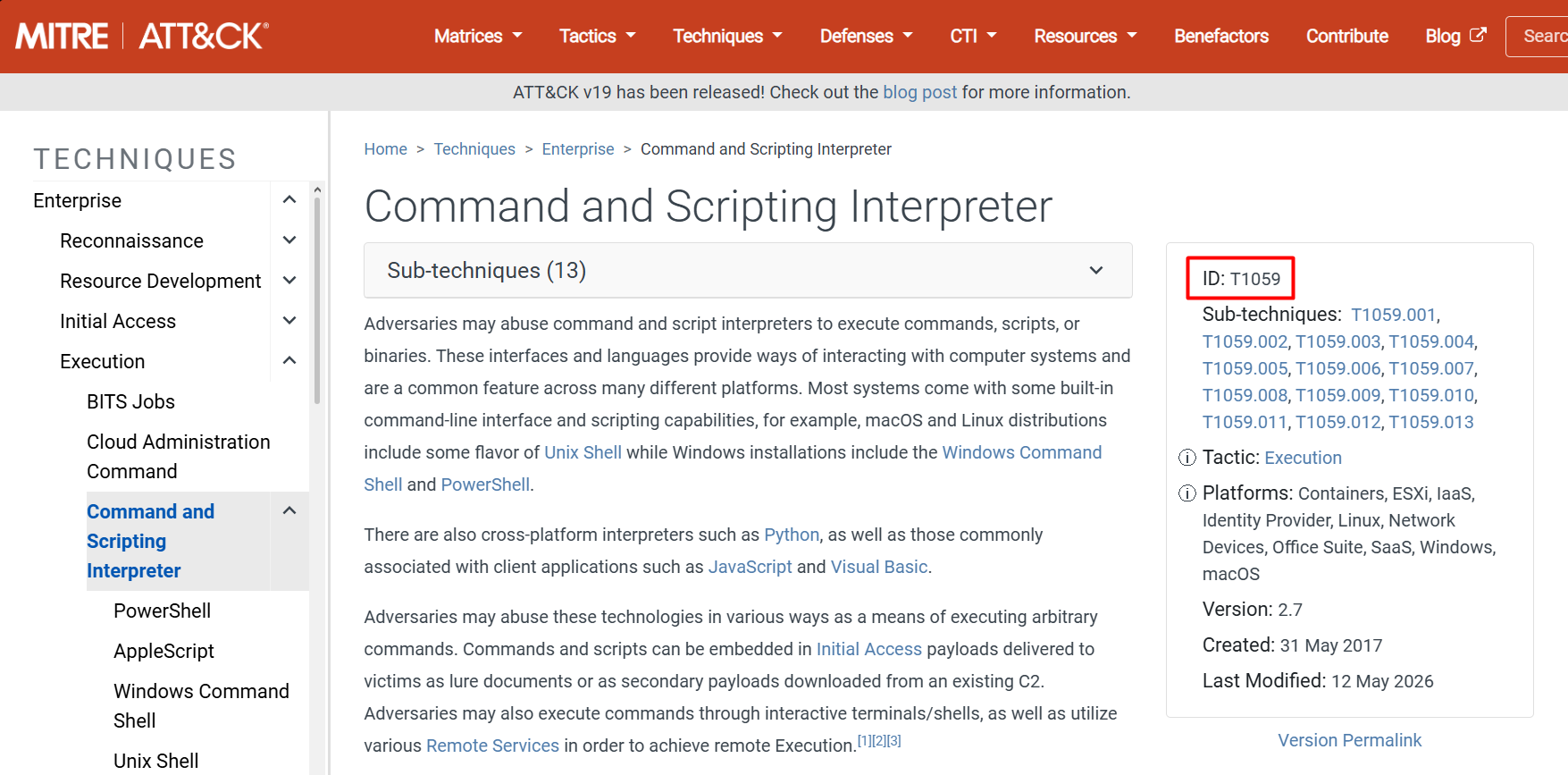Go to Enterprise breadcrumb

coord(578,149)
